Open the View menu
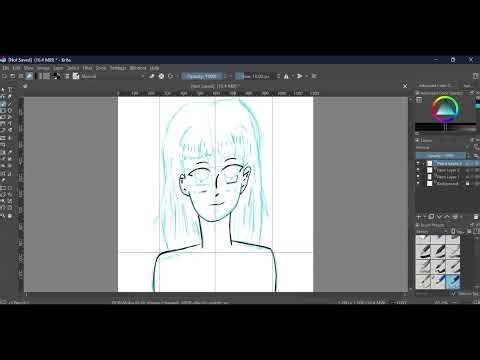 coord(29,68)
